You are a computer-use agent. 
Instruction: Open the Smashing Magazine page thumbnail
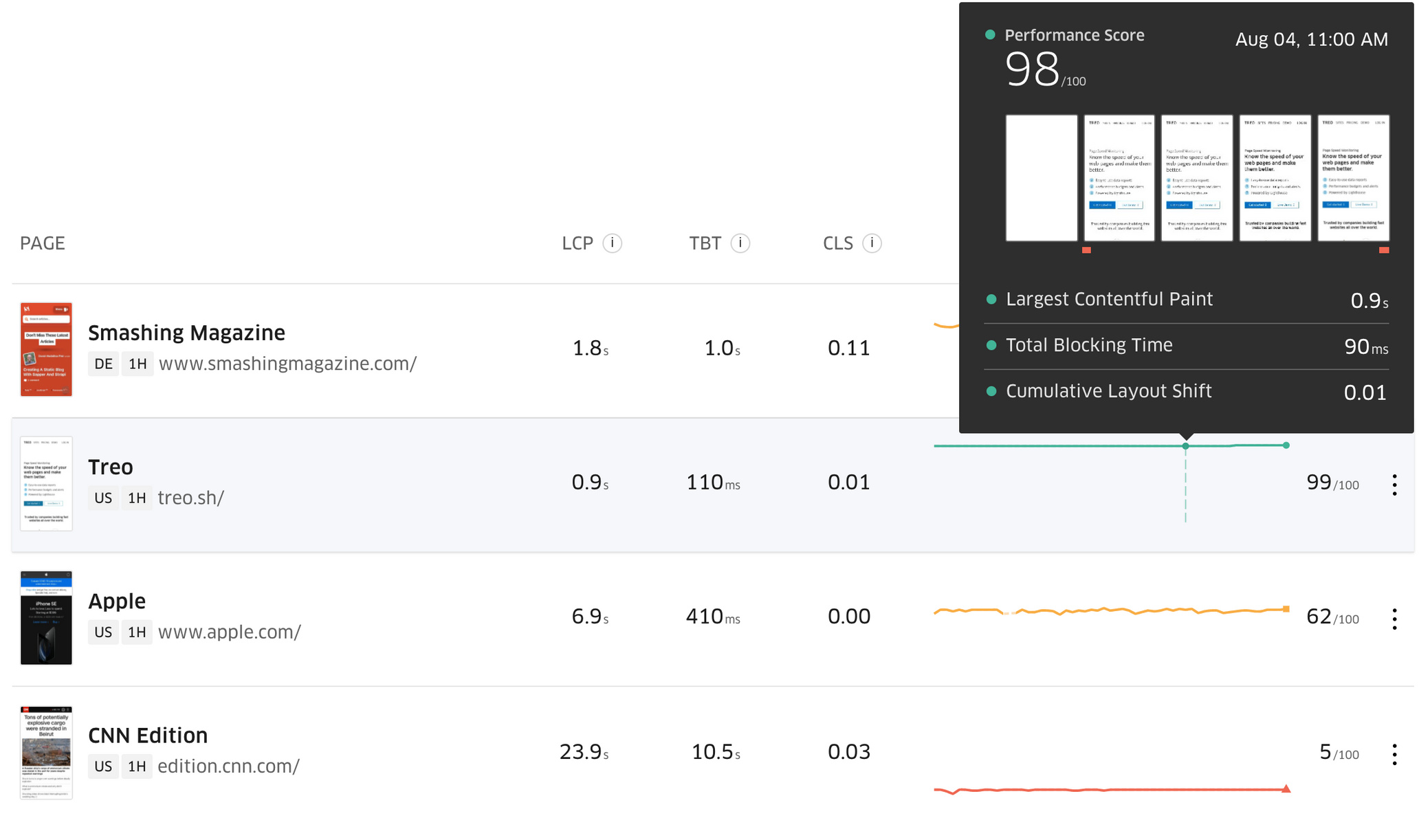coord(46,349)
